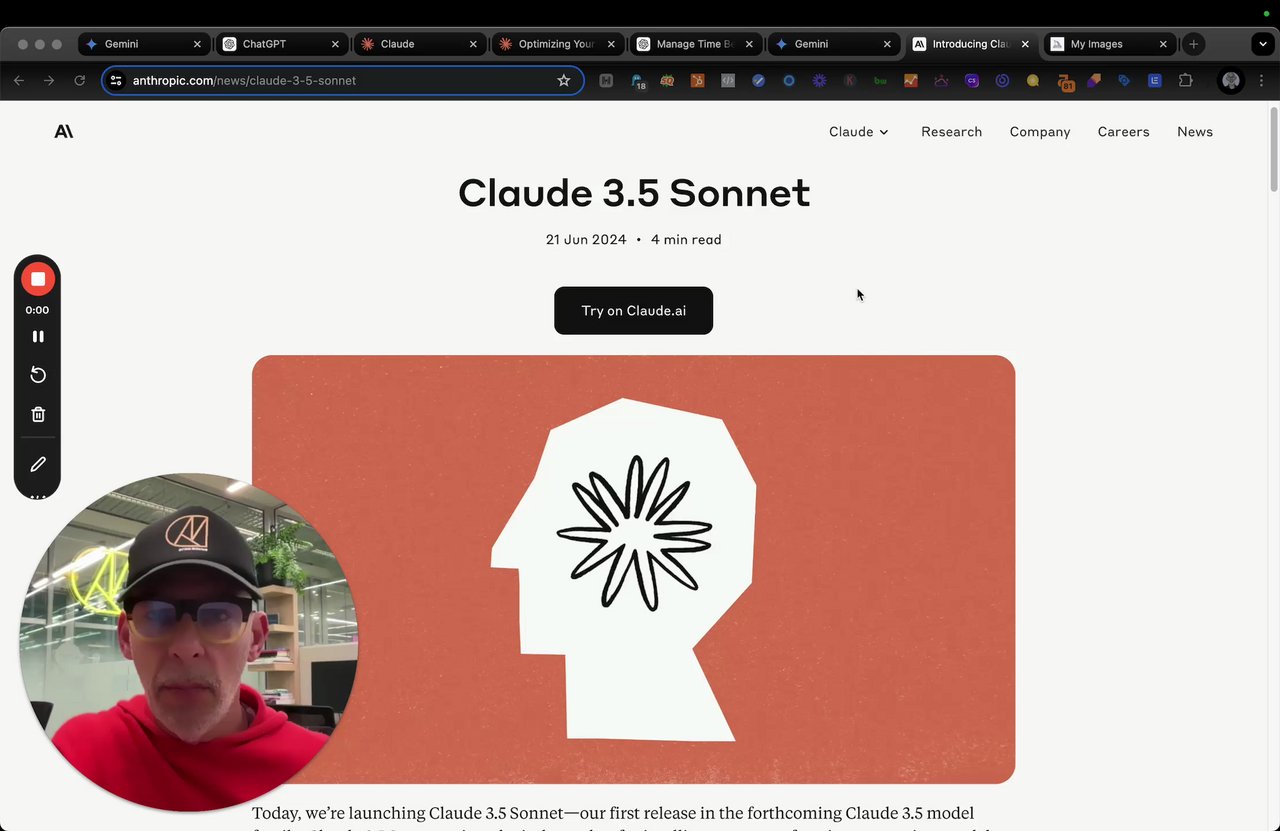This screenshot has width=1280, height=831.
Task: Delete the recording with the trash icon
Action: (x=38, y=414)
